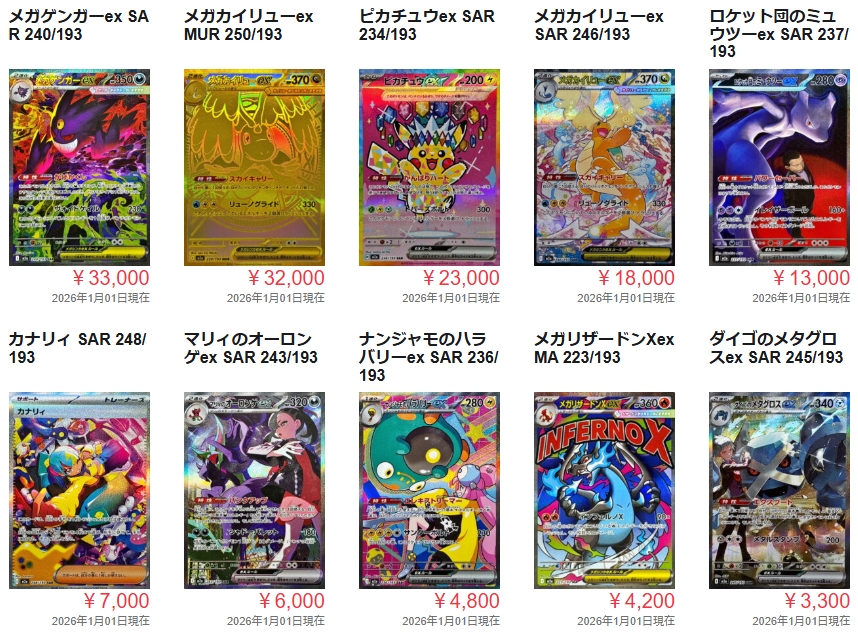Open the gold メガカイリューex MUR card image
The image size is (858, 635).
pos(254,167)
